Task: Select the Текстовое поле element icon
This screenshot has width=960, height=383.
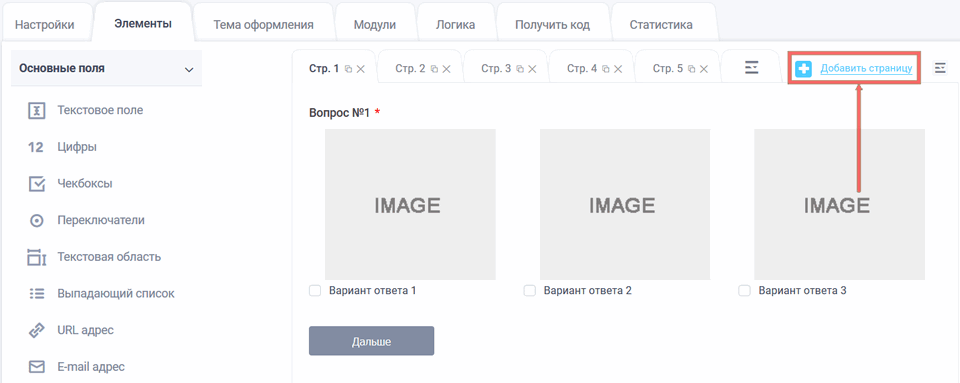Action: click(x=37, y=111)
